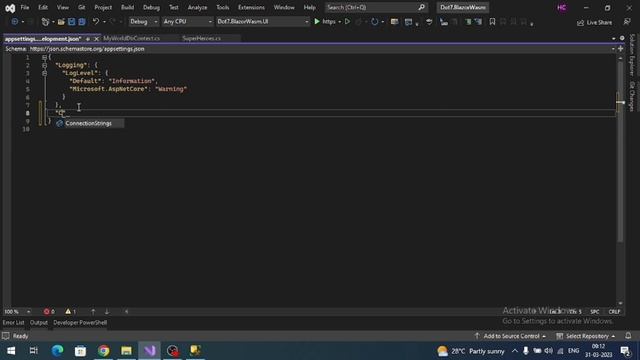Open the Undo history dropdown arrow
This screenshot has height=360, width=640.
[104, 22]
